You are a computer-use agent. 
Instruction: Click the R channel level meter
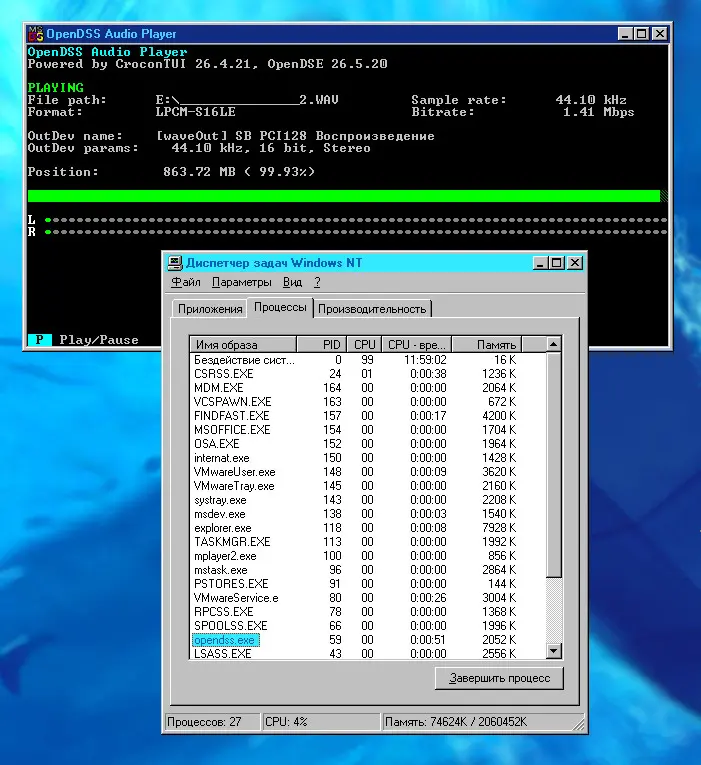point(356,232)
